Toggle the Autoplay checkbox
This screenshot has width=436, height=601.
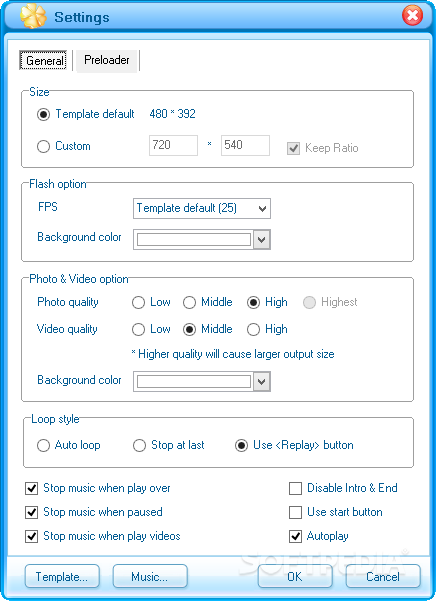click(x=295, y=536)
